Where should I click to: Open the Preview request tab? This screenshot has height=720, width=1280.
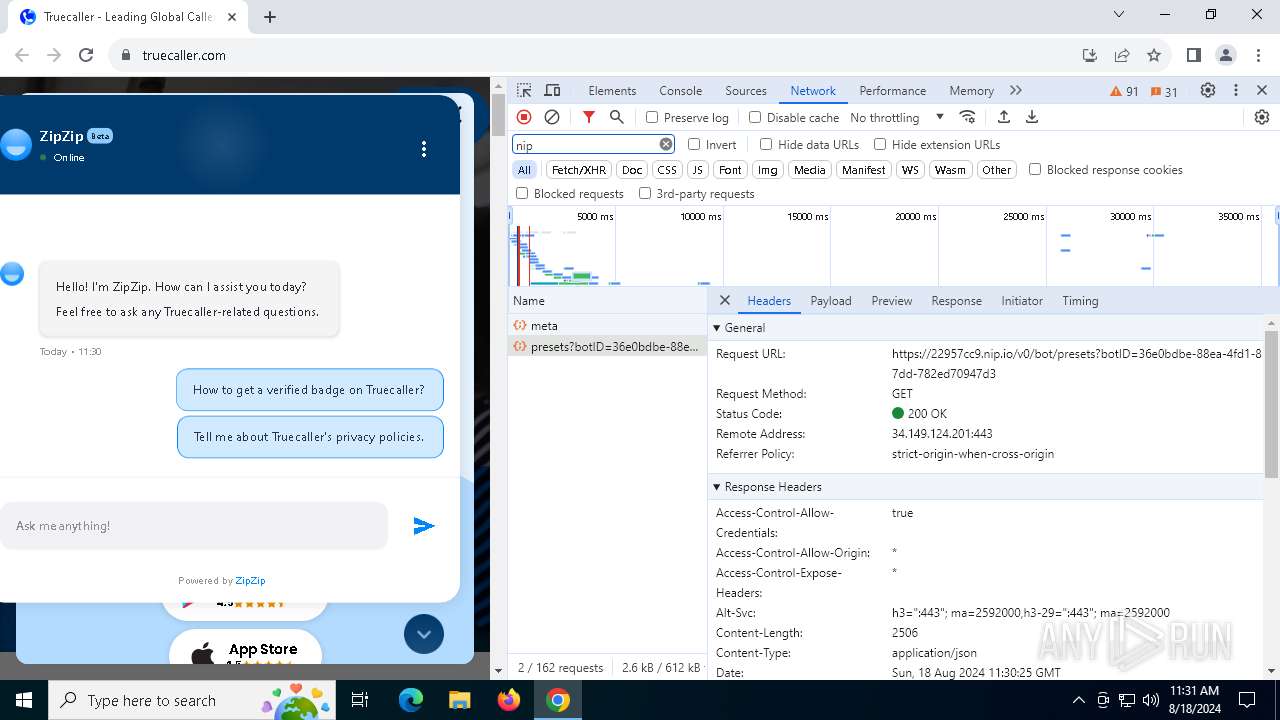point(891,300)
